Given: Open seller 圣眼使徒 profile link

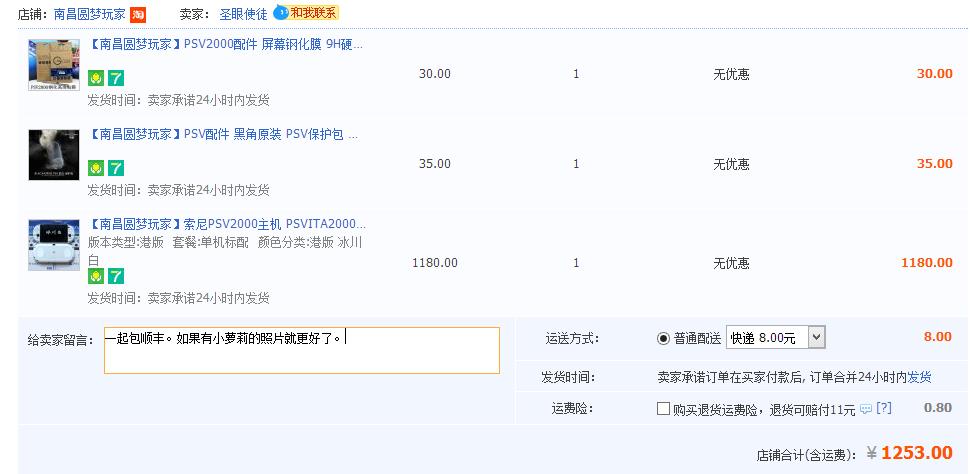Looking at the screenshot, I should point(243,14).
